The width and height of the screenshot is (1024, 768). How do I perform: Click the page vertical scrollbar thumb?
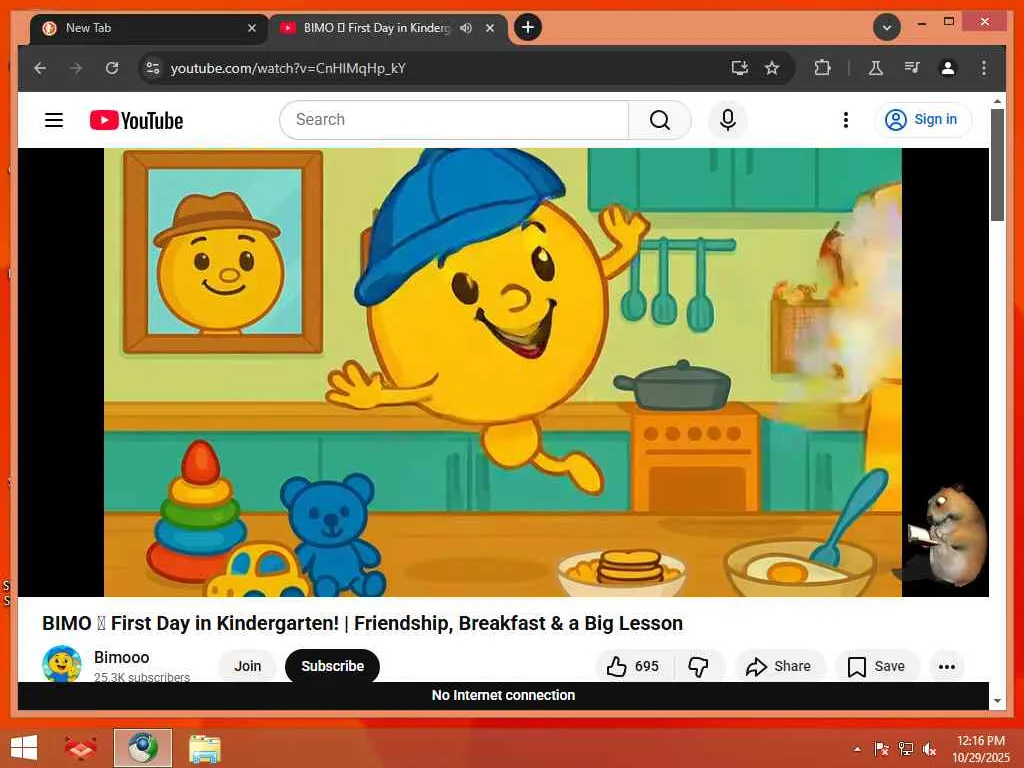997,165
